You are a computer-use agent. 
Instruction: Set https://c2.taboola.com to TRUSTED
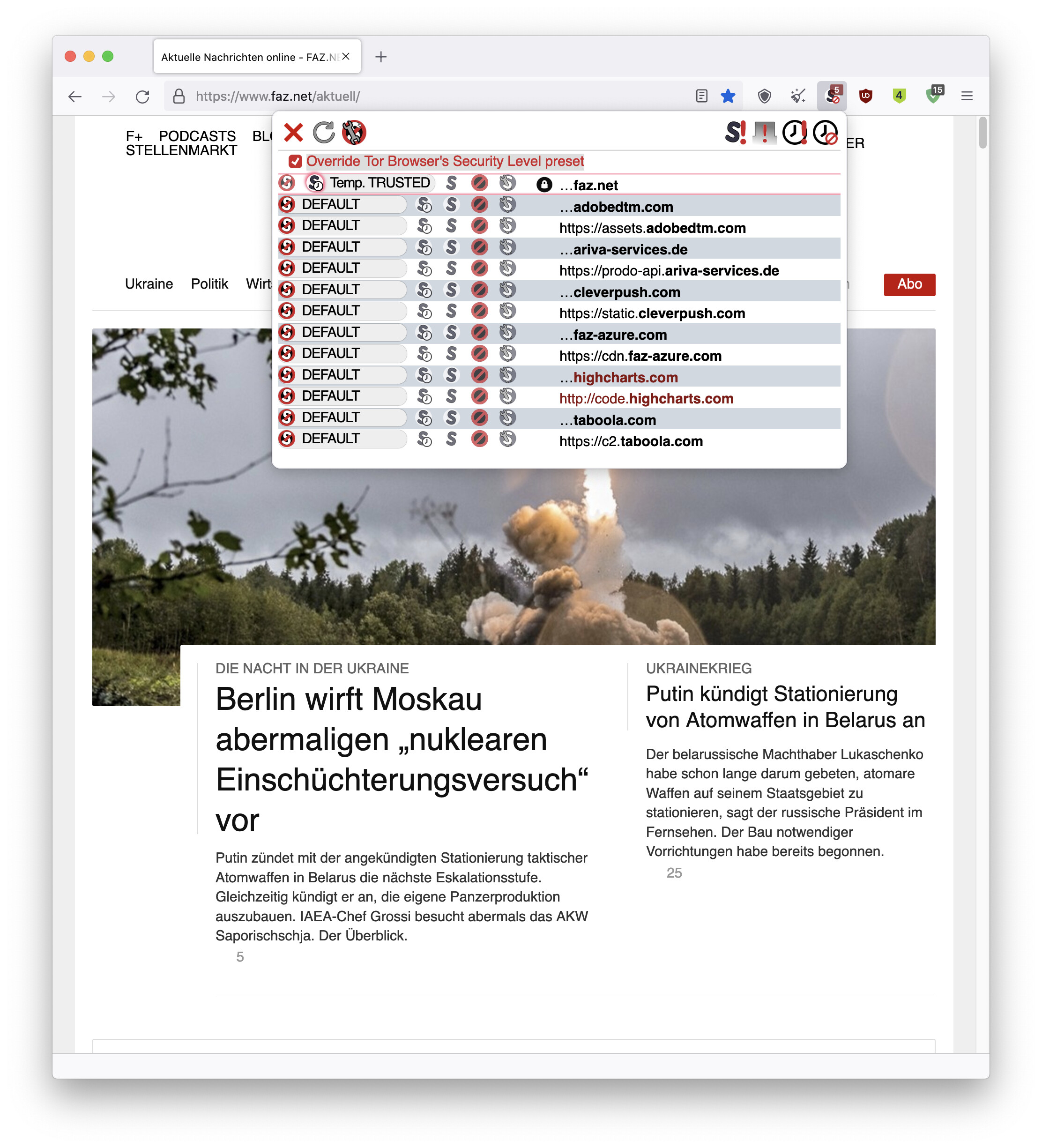451,439
